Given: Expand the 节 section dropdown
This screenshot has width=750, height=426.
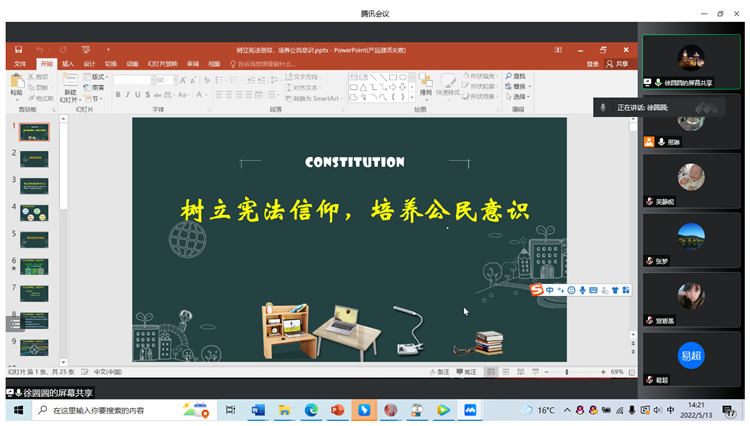Looking at the screenshot, I should tap(94, 98).
